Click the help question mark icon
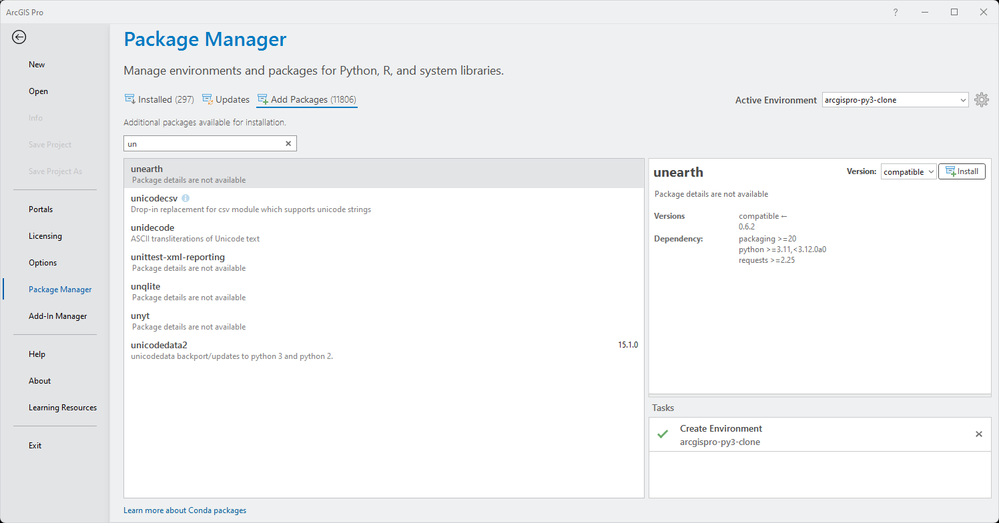 [895, 12]
